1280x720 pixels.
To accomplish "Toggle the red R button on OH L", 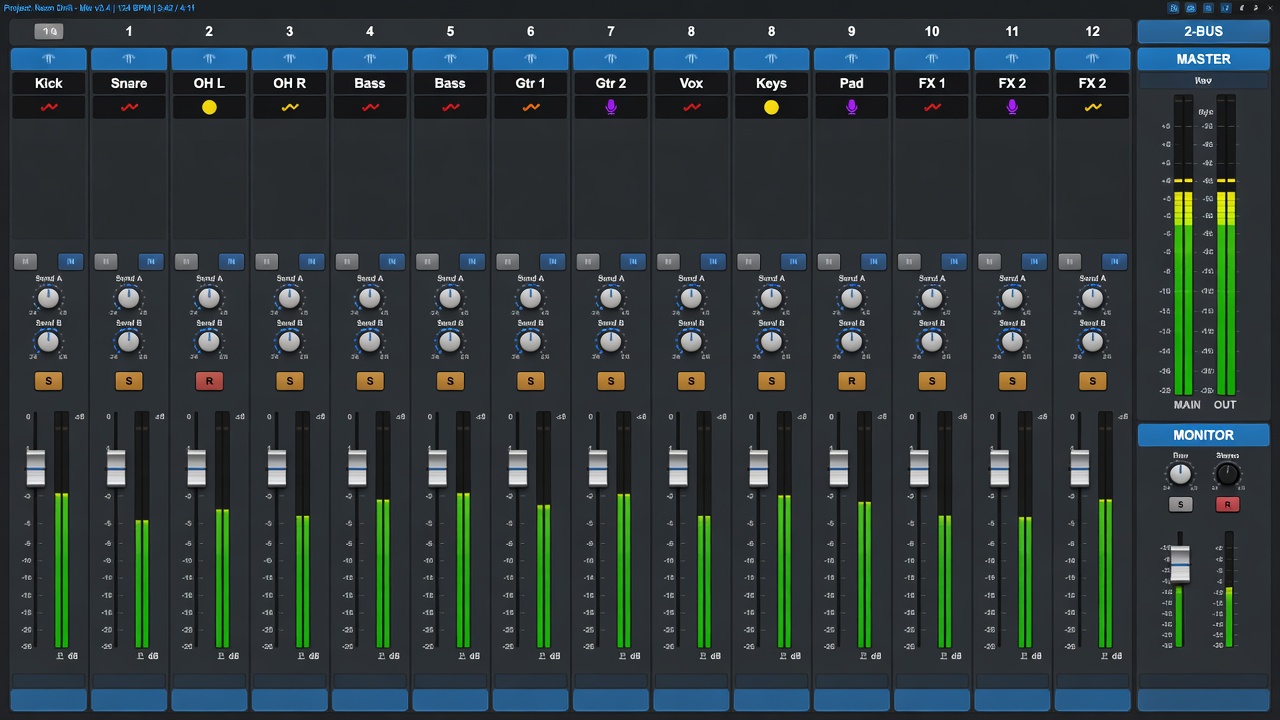I will 209,381.
